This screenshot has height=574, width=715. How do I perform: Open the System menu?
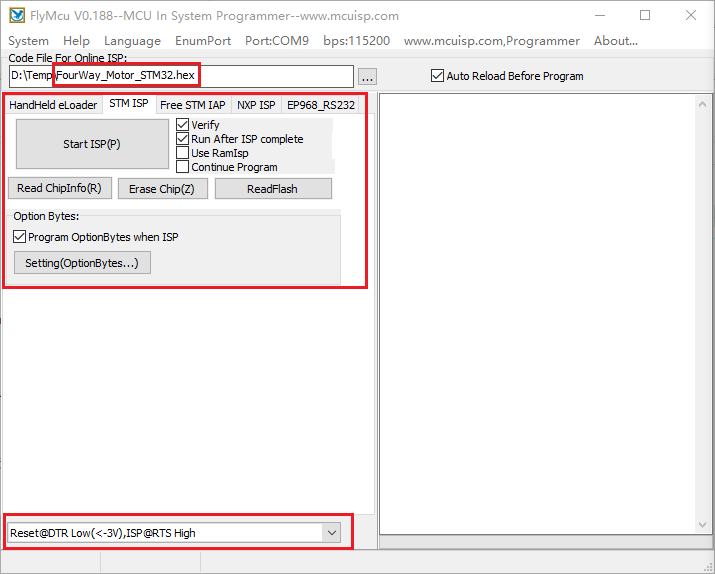tap(28, 41)
